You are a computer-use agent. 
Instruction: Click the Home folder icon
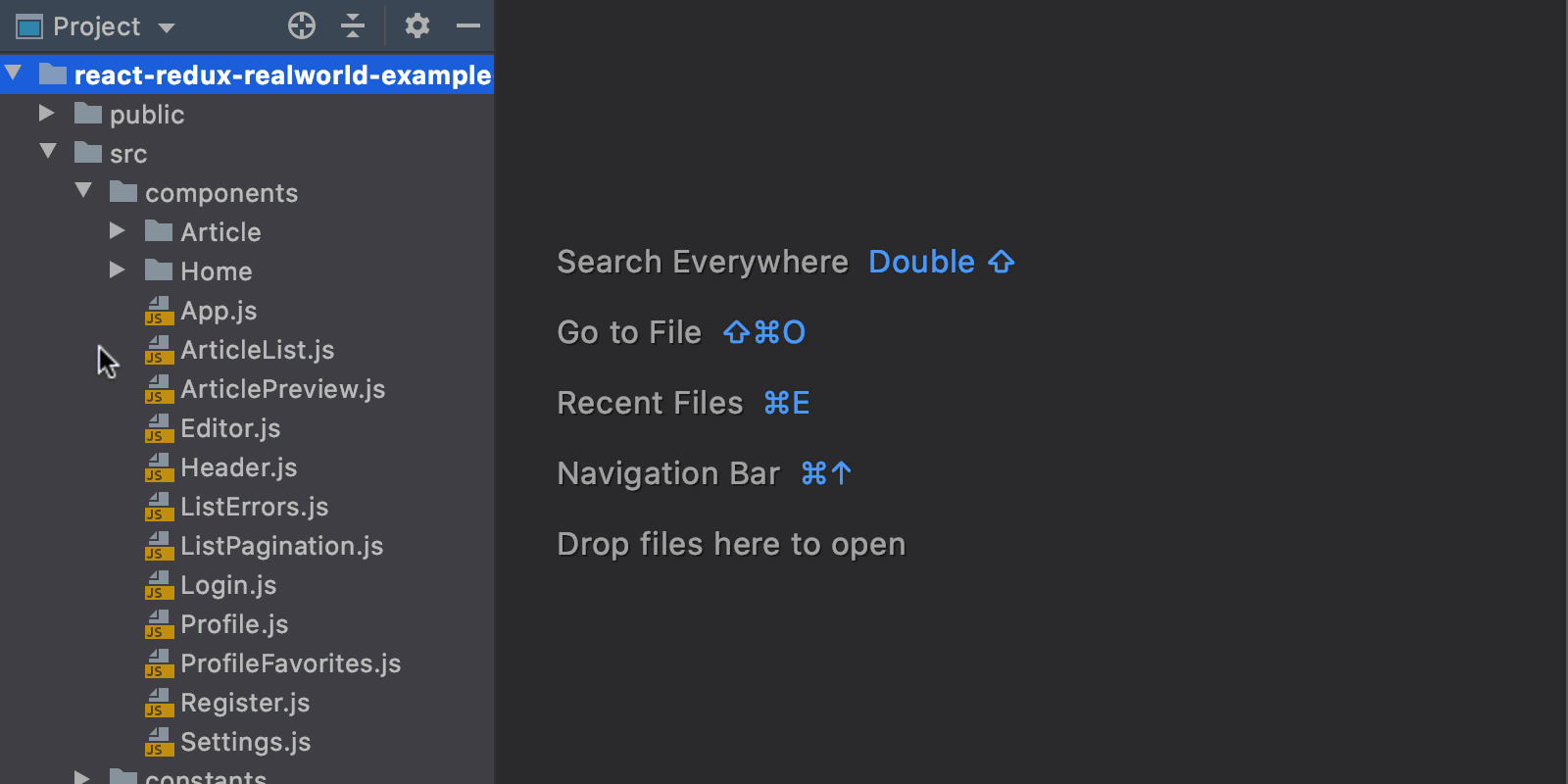159,270
